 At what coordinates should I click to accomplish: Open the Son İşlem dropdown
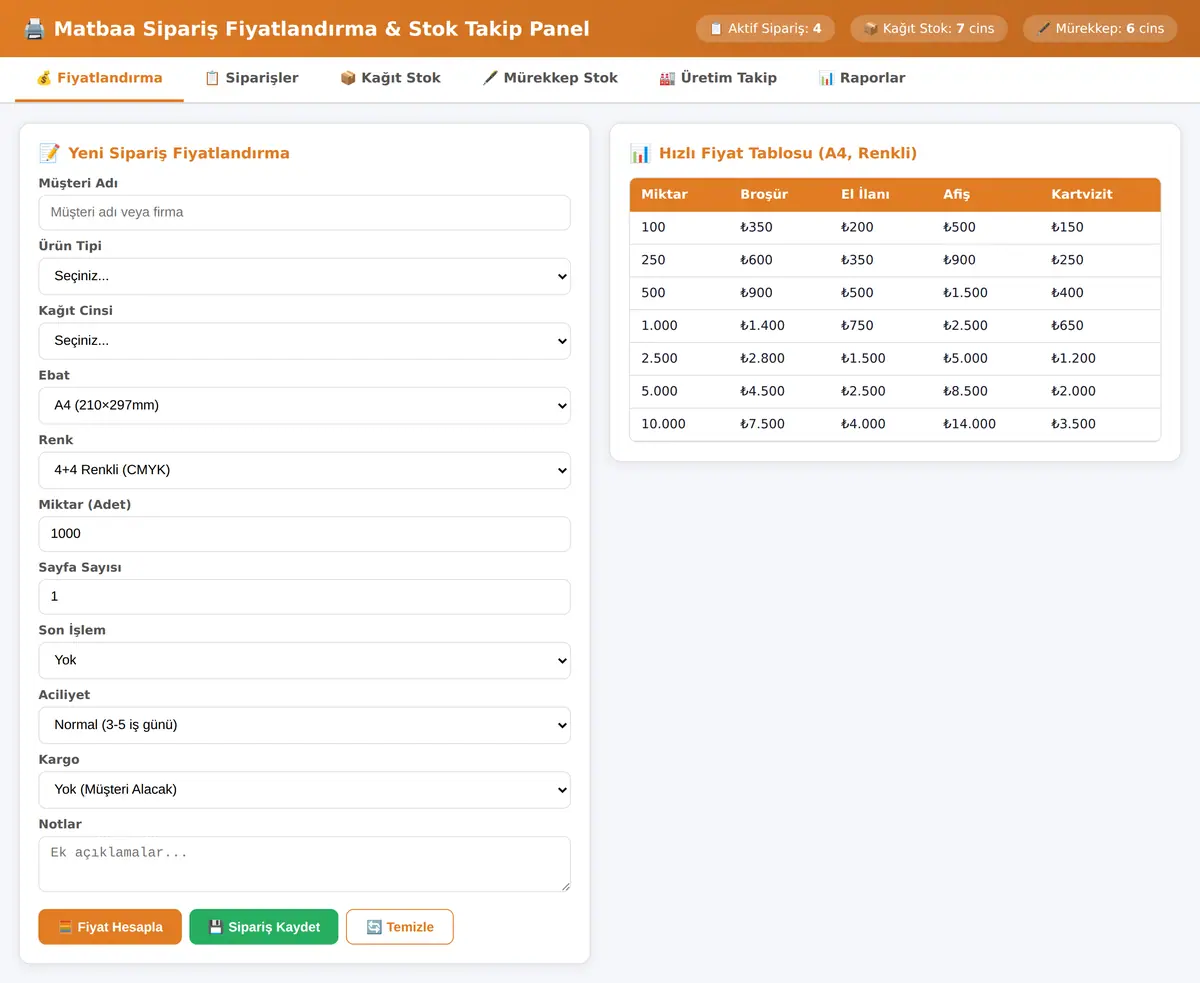point(305,660)
